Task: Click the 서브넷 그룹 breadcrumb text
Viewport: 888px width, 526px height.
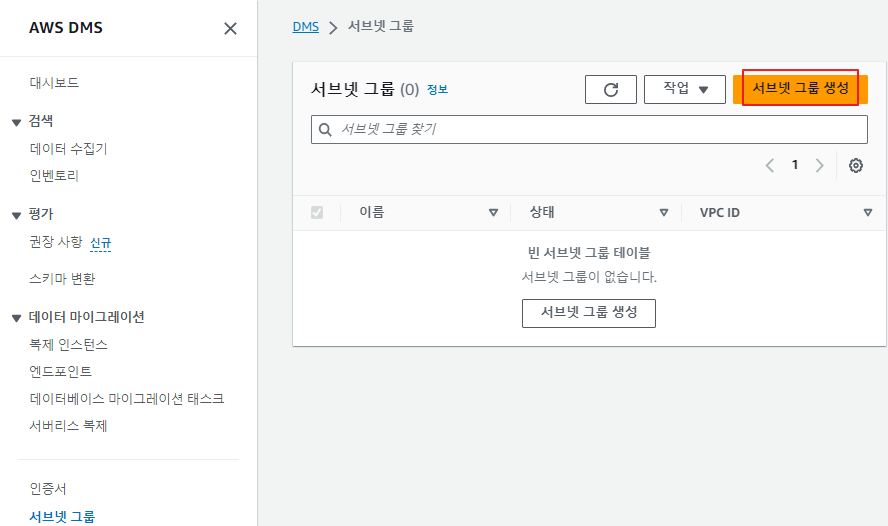Action: tap(381, 26)
